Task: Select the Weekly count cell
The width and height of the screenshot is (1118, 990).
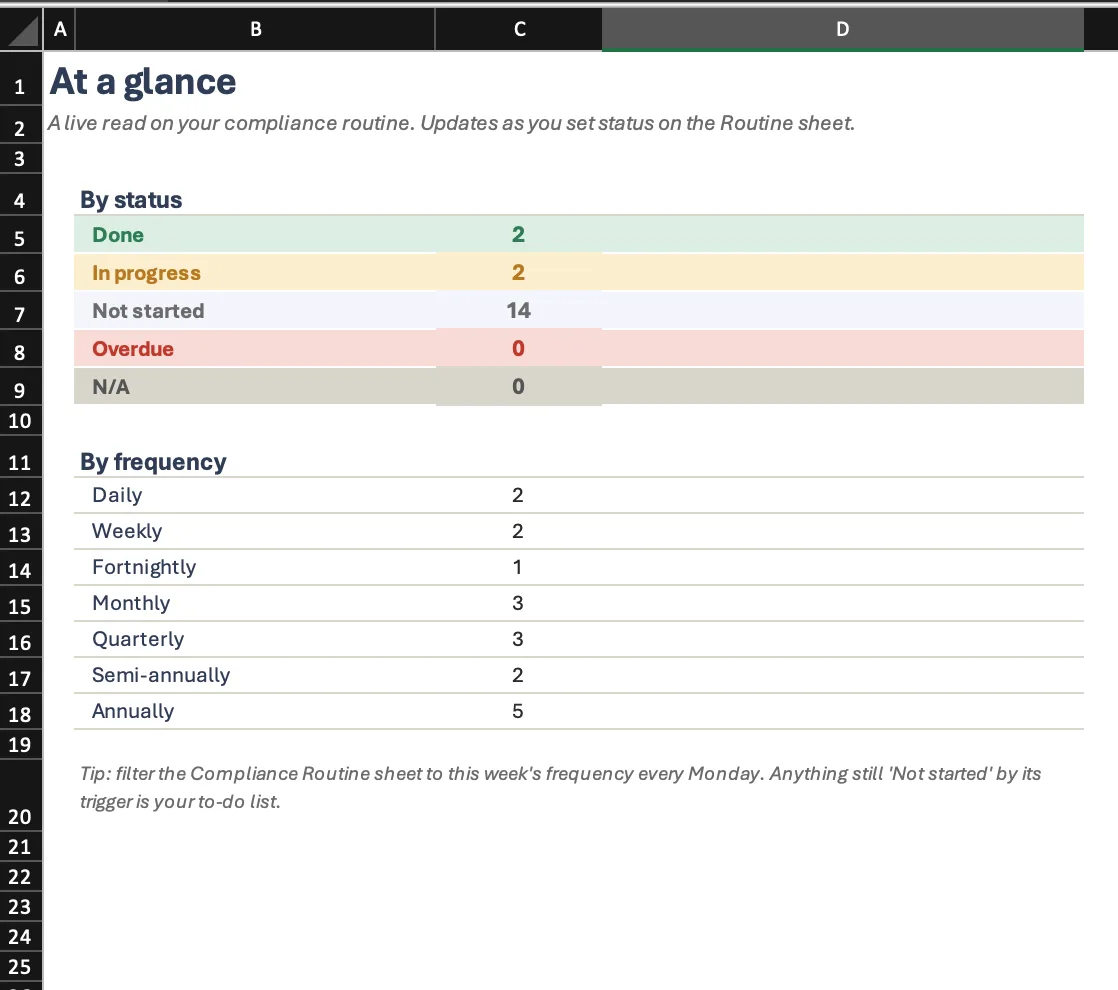Action: (x=518, y=531)
